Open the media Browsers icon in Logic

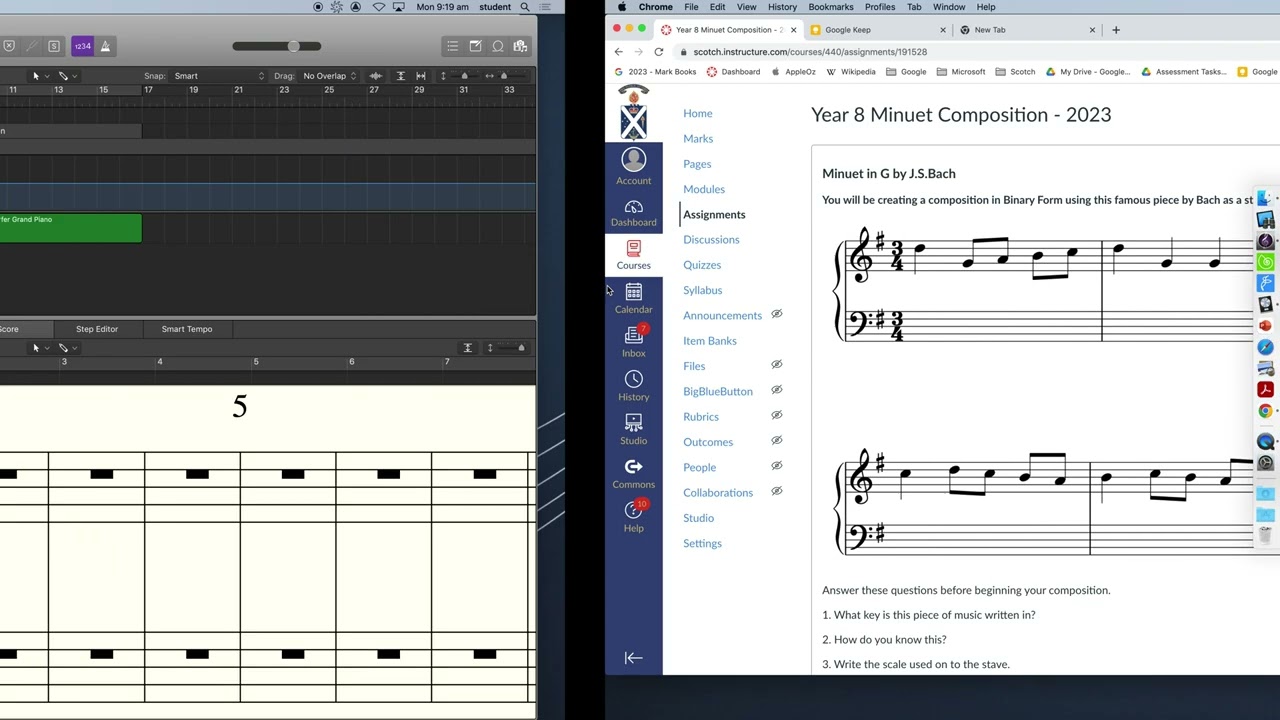coord(520,46)
